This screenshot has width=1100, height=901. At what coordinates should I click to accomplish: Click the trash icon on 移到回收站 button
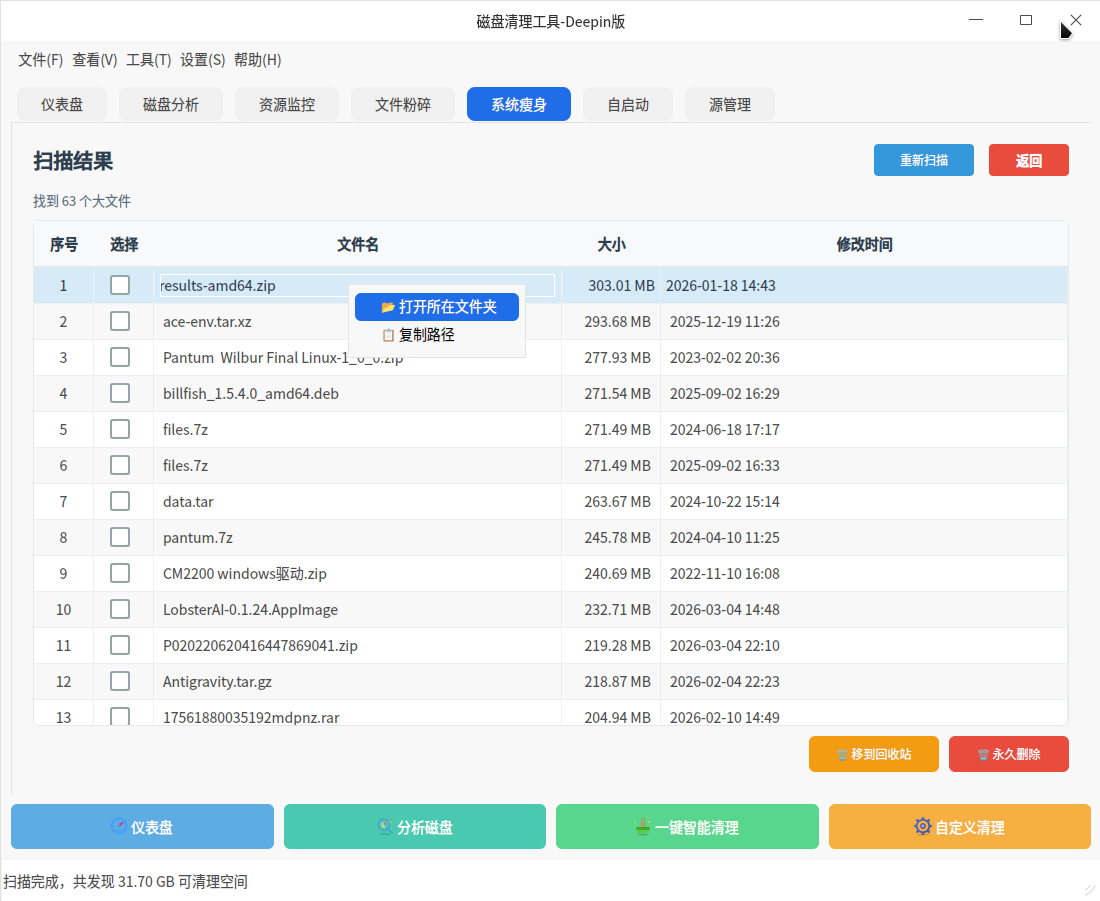point(842,755)
